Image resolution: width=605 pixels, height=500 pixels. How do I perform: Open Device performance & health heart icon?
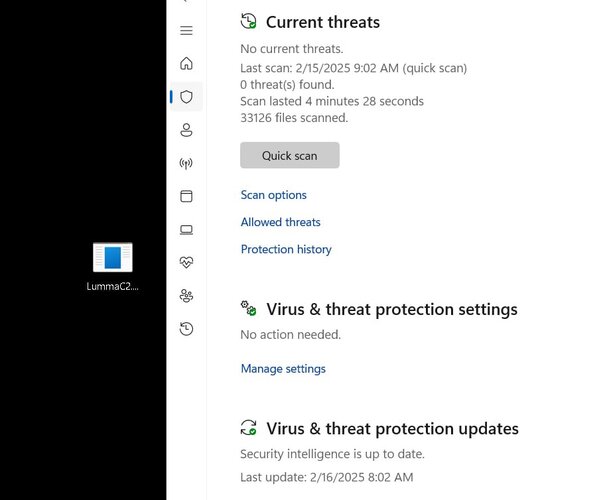tap(186, 262)
